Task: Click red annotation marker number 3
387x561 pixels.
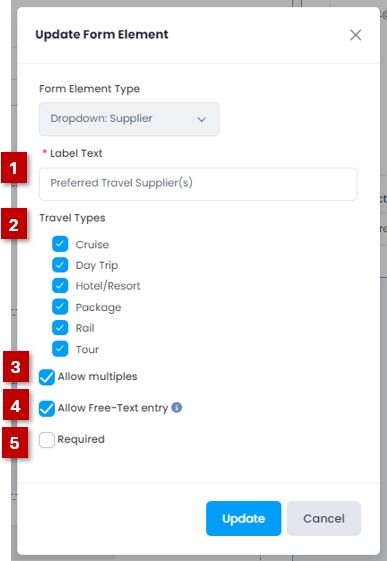Action: (x=16, y=366)
